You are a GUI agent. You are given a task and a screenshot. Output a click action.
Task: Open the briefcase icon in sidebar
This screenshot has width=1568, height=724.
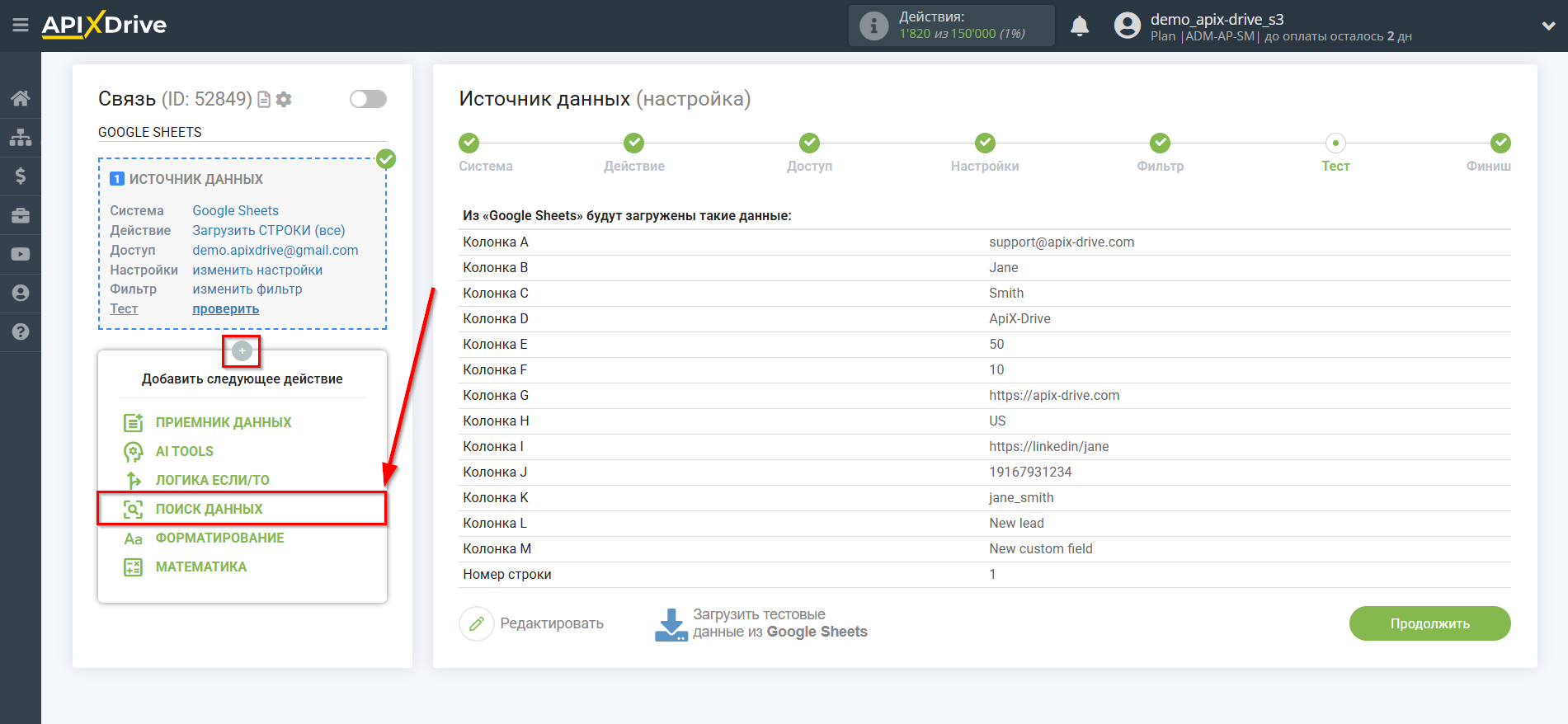pos(21,215)
